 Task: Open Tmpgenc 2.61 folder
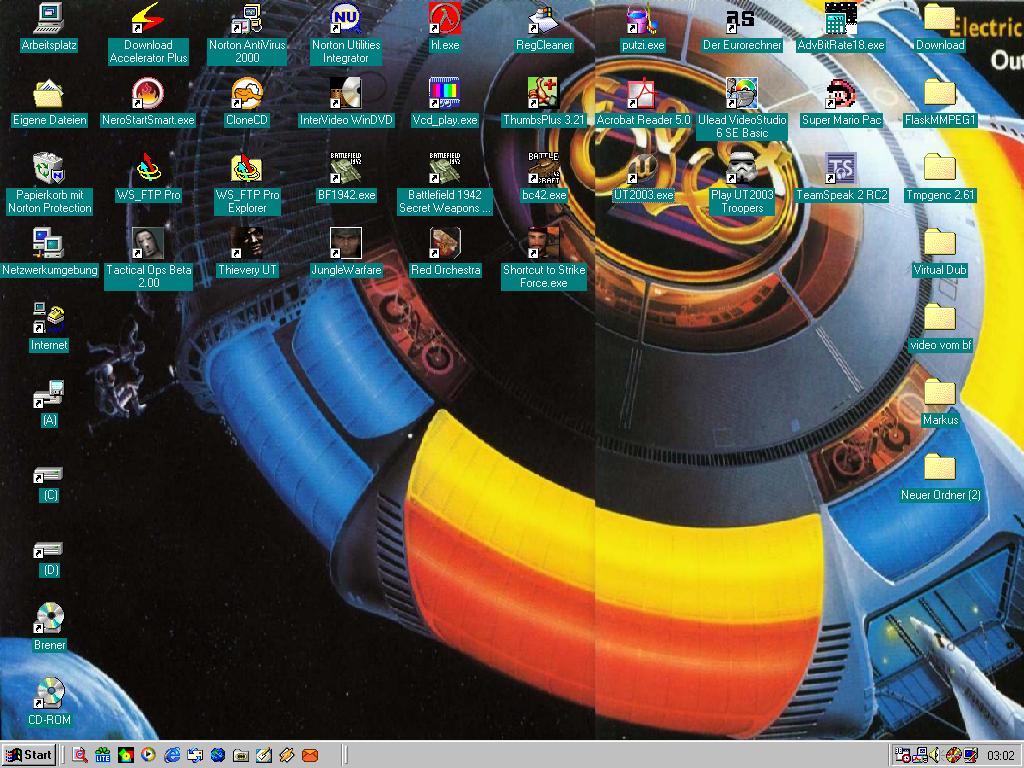tap(940, 178)
